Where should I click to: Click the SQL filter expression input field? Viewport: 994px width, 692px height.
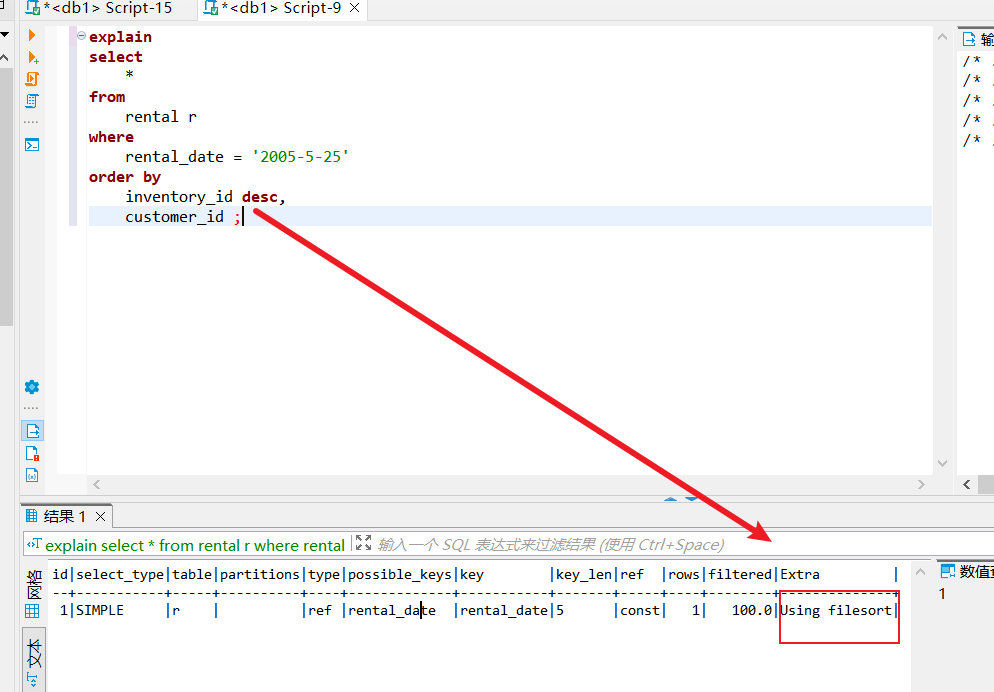600,545
